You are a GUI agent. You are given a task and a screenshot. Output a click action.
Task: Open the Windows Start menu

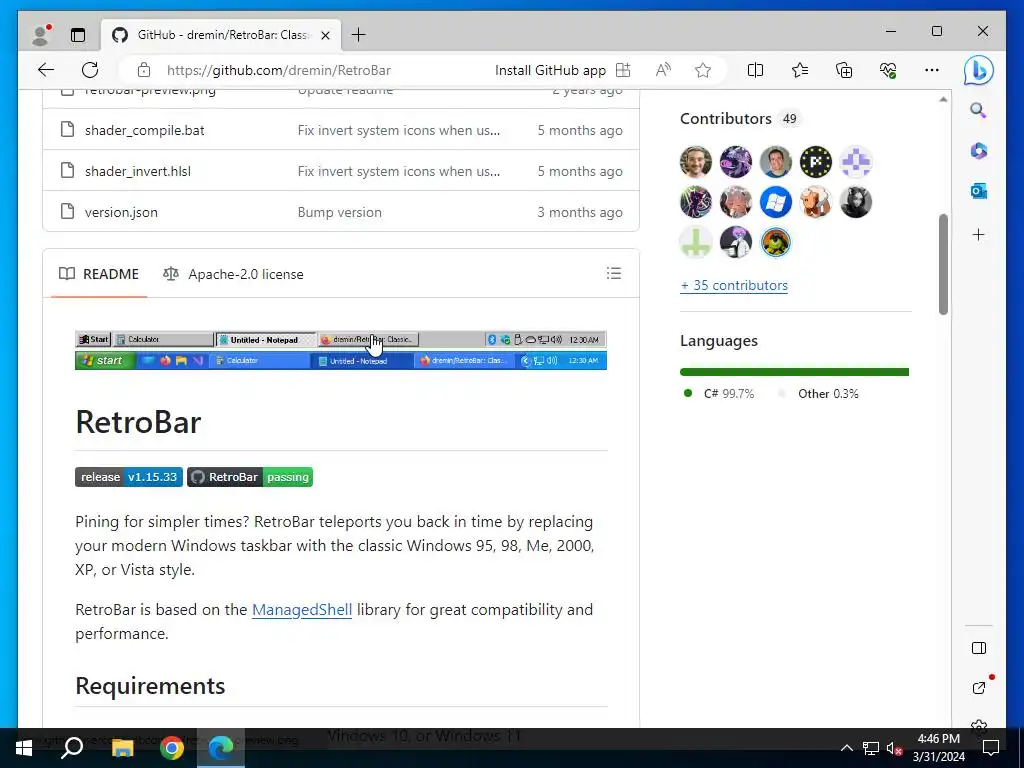[x=24, y=748]
